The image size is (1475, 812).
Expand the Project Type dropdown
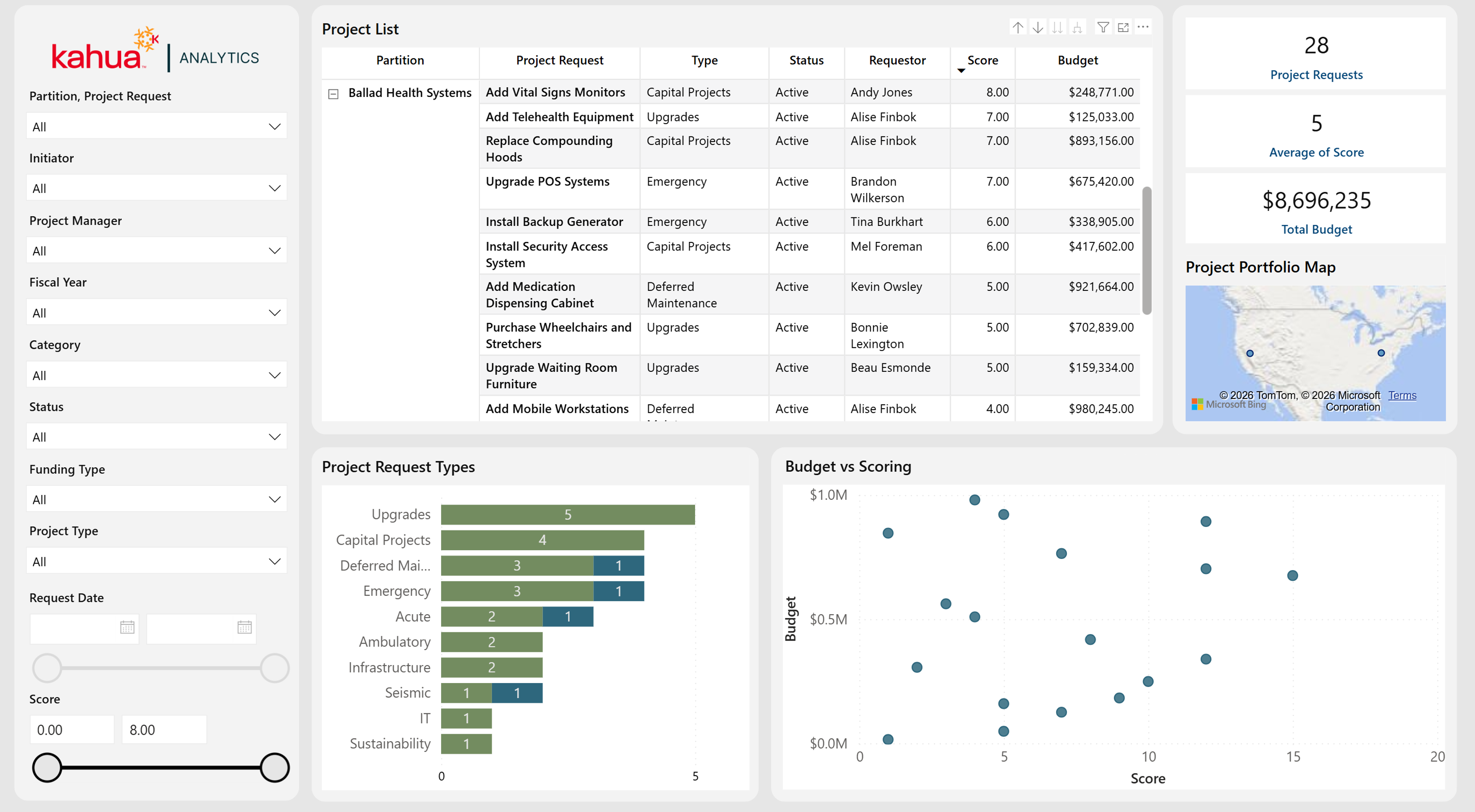(157, 561)
